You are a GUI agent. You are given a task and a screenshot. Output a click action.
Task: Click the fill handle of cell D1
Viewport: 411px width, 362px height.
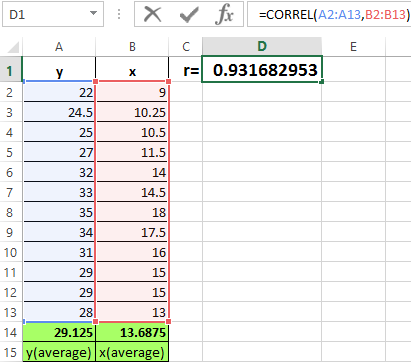[x=321, y=82]
